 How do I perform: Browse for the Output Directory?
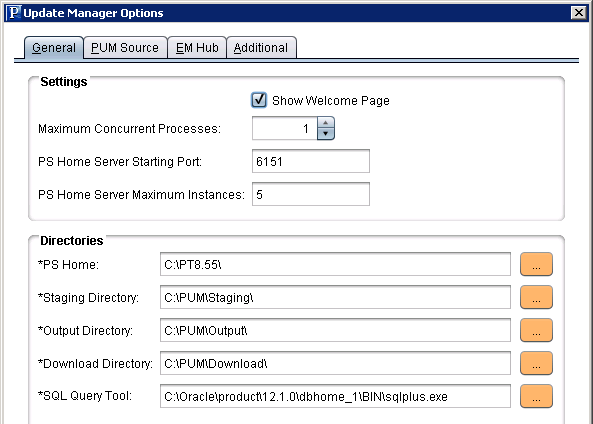point(536,330)
